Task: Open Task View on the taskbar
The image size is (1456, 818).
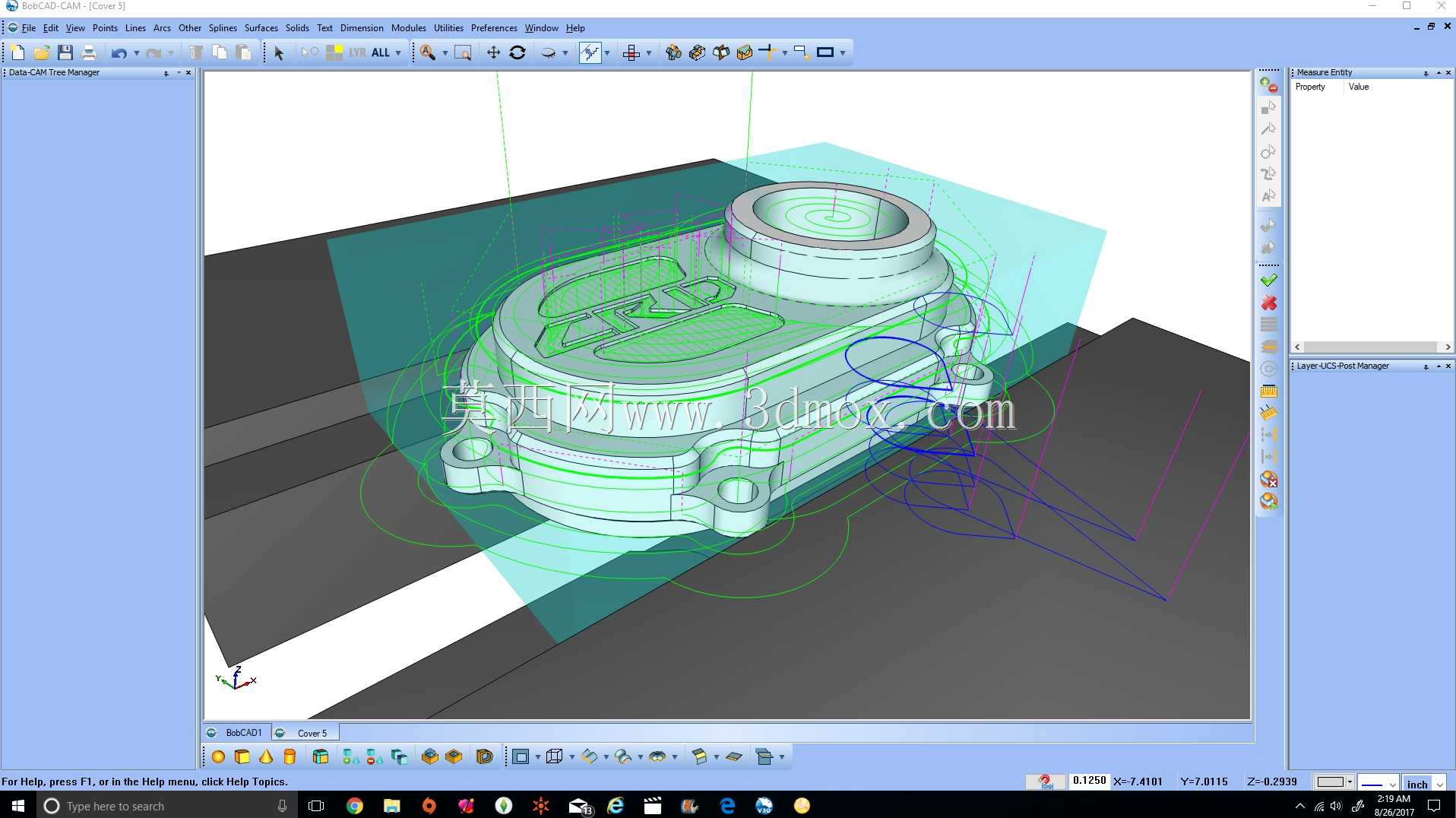Action: pyautogui.click(x=317, y=806)
